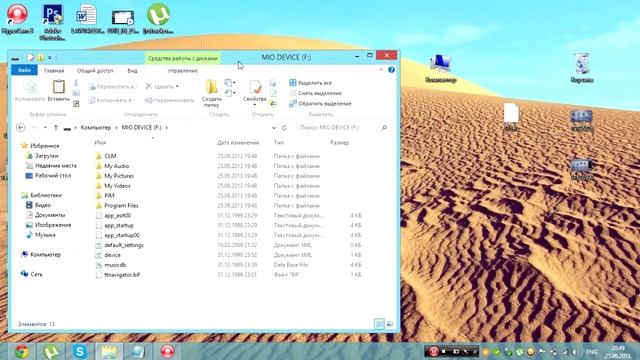Select the Средства работы с дисками contextual tab

(182, 58)
